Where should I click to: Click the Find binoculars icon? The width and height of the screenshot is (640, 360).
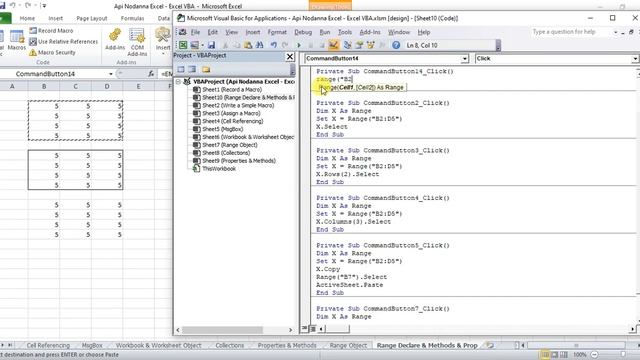pyautogui.click(x=259, y=45)
